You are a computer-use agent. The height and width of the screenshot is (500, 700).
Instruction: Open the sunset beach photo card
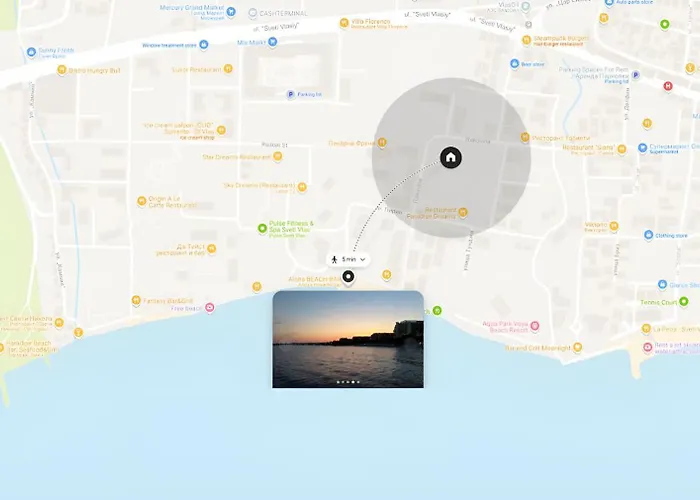point(348,339)
